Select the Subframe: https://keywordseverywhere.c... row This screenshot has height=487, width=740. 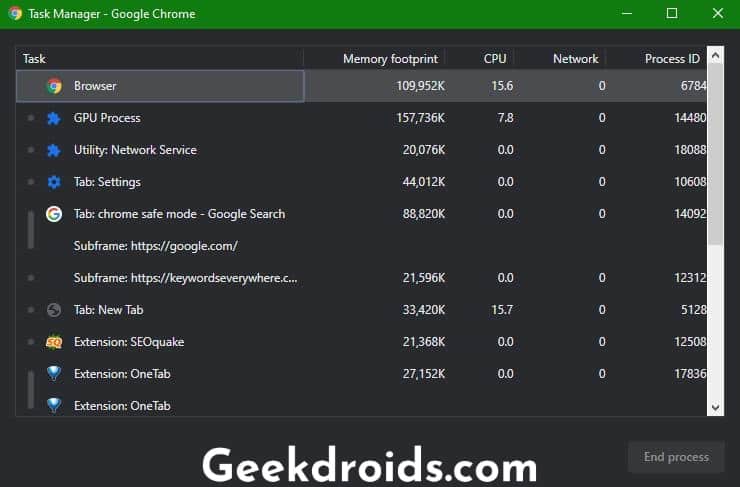362,278
